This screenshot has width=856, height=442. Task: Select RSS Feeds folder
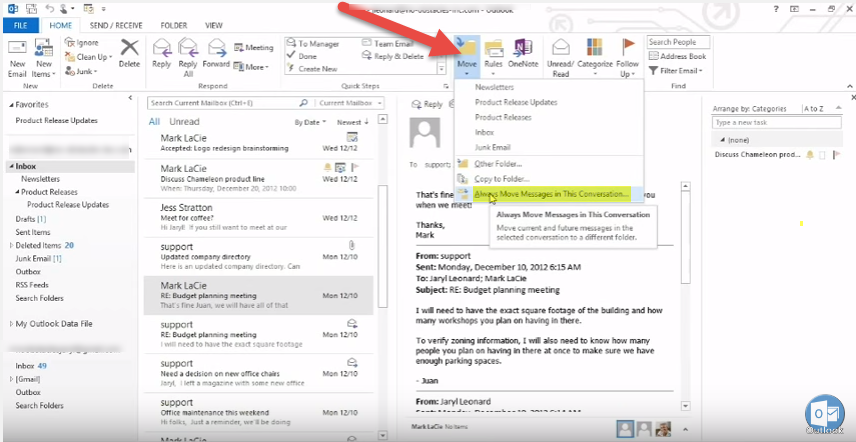coord(32,285)
